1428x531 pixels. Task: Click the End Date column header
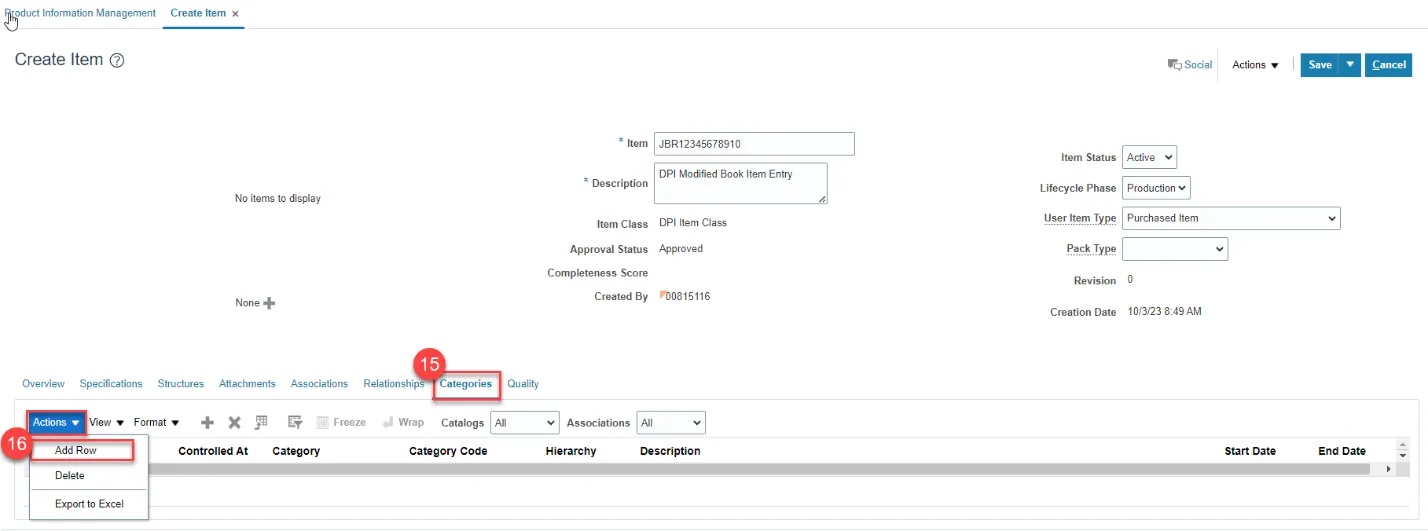tap(1342, 451)
